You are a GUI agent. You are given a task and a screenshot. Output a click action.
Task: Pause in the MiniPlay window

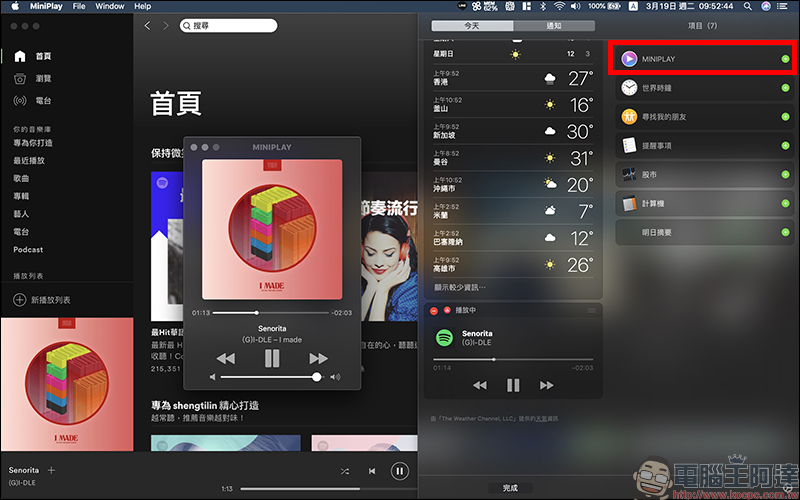[x=272, y=359]
